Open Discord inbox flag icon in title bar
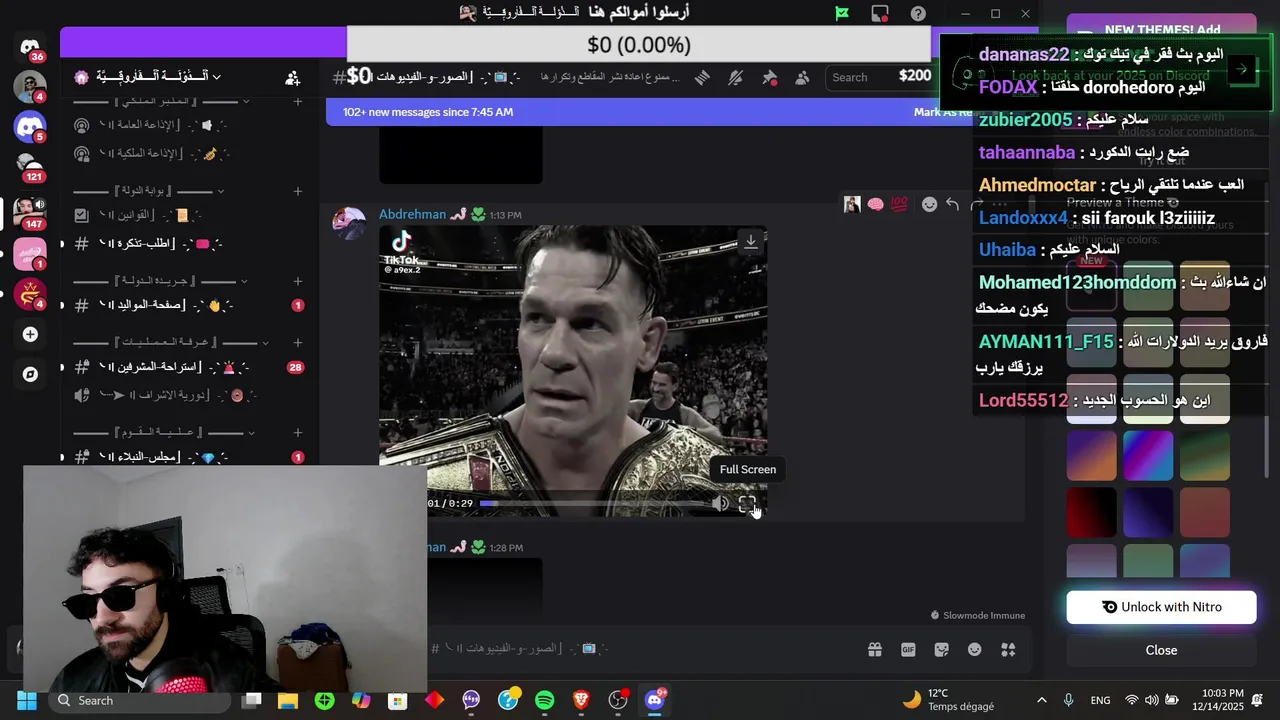 [x=842, y=13]
